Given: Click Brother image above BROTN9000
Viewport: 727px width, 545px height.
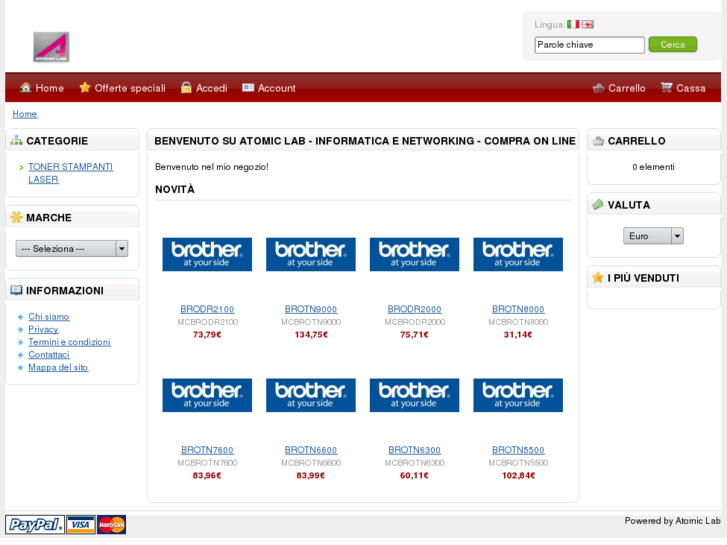Looking at the screenshot, I should click(311, 254).
